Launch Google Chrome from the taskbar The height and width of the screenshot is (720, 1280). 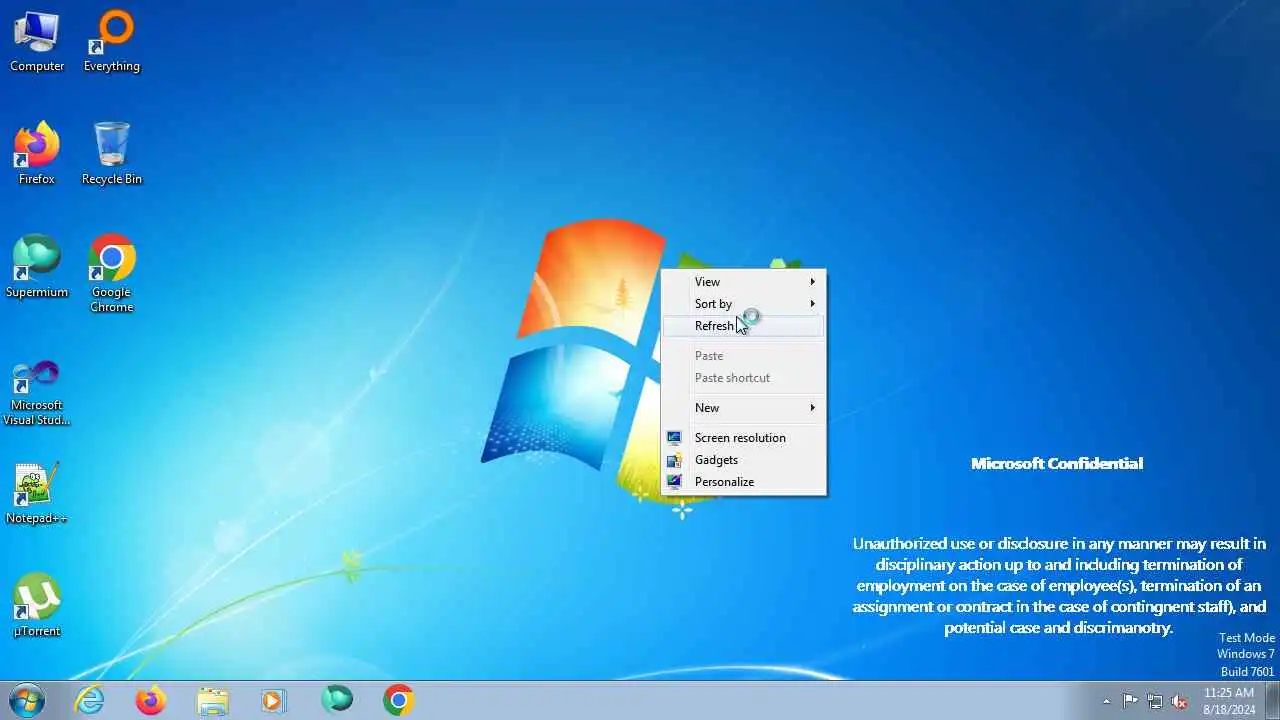pyautogui.click(x=398, y=701)
